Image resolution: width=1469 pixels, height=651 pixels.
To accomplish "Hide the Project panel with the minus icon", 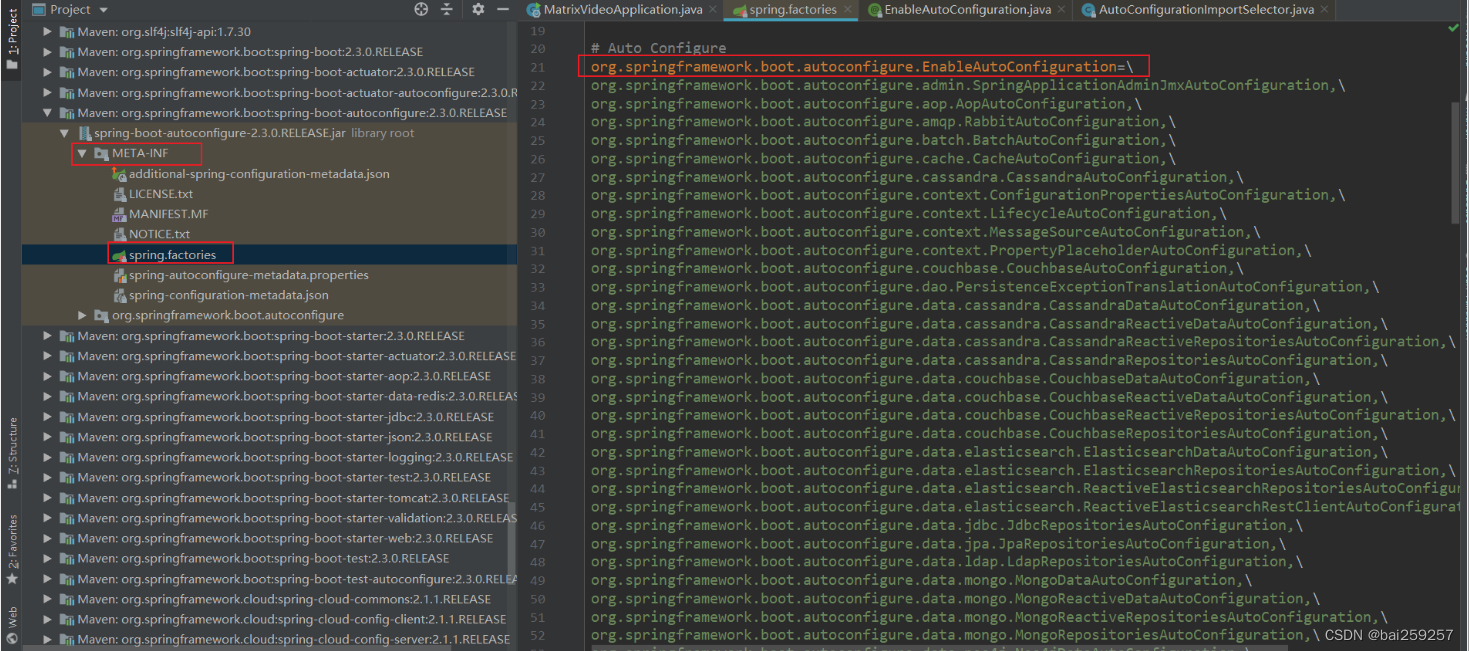I will point(503,9).
